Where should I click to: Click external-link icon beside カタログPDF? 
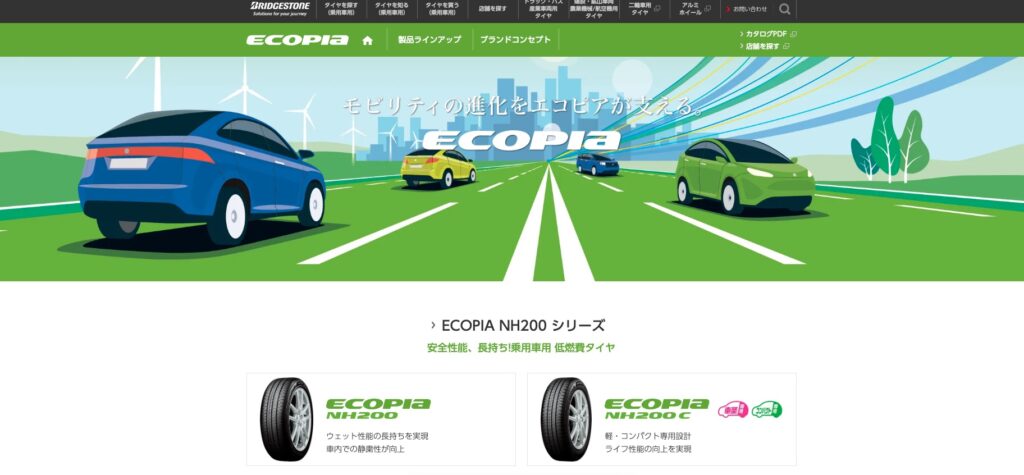point(793,34)
